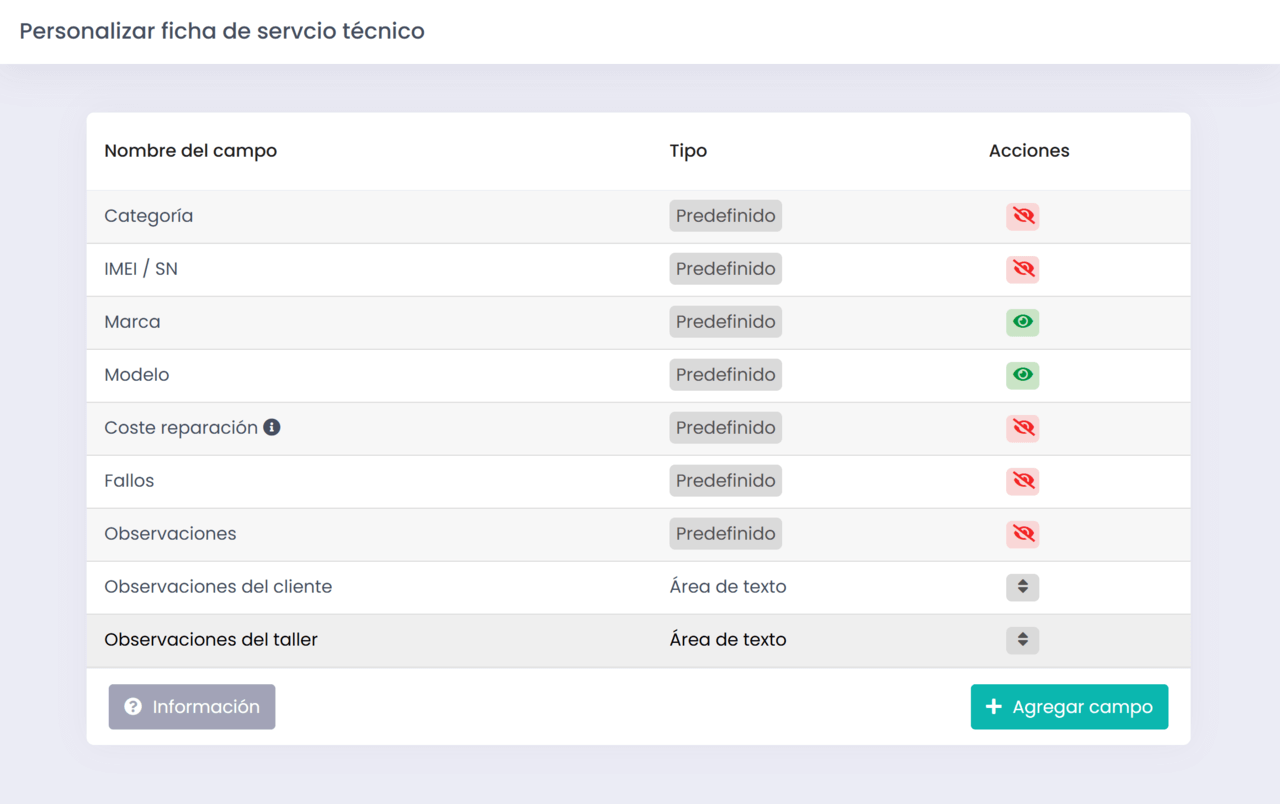Open the Información panel

click(192, 707)
